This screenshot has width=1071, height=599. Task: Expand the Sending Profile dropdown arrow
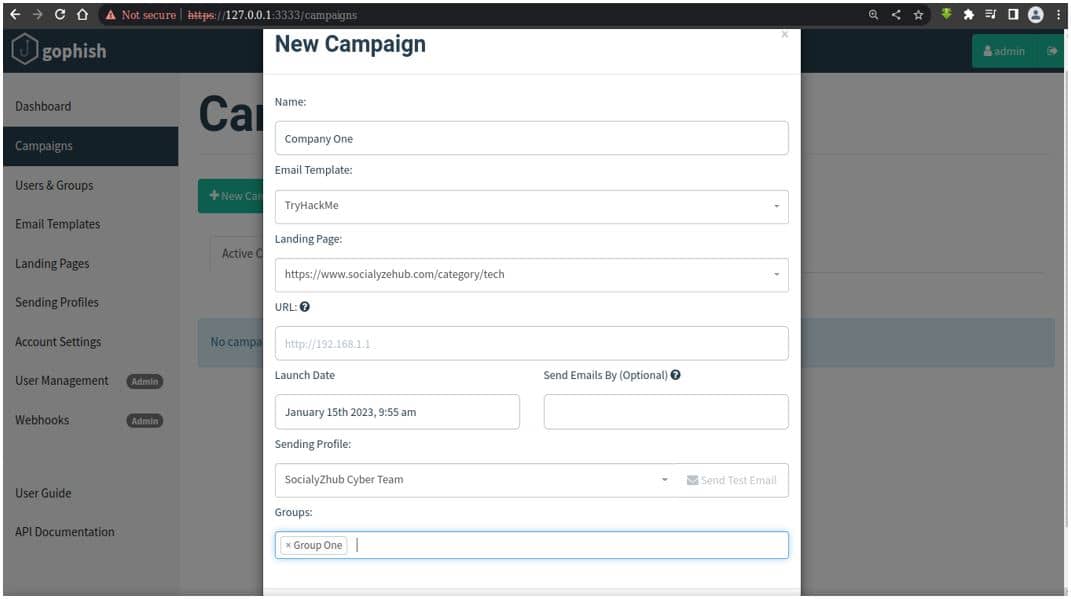point(665,479)
